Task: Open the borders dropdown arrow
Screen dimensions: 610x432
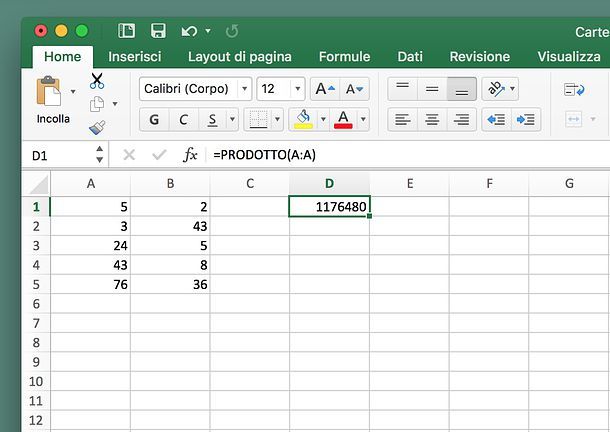Action: pos(277,119)
